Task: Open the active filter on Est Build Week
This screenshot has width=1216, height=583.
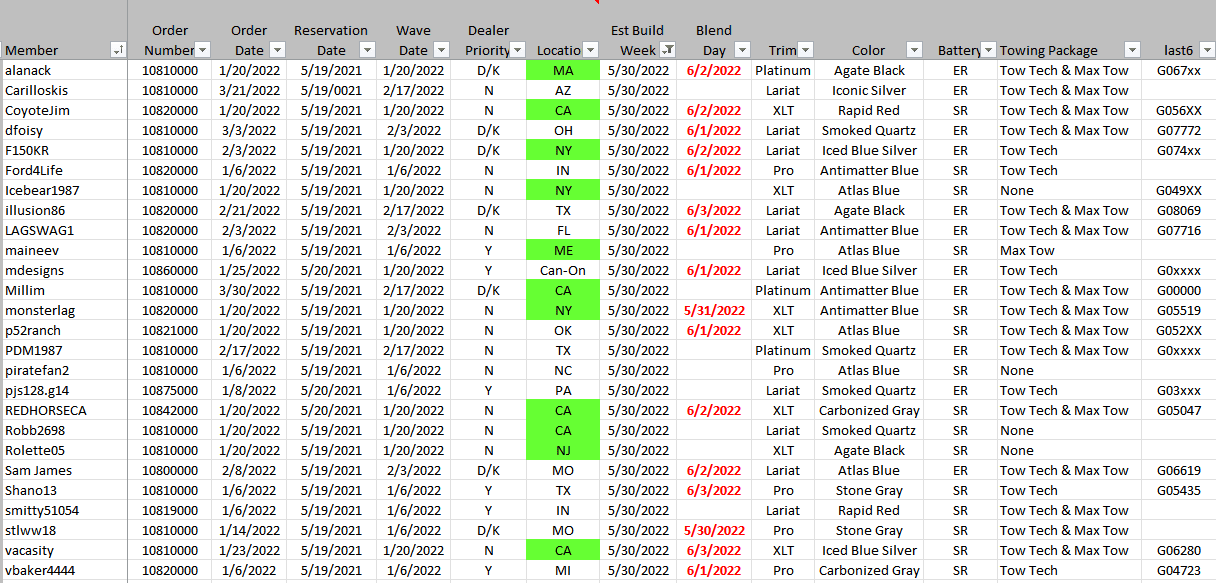Action: click(668, 50)
